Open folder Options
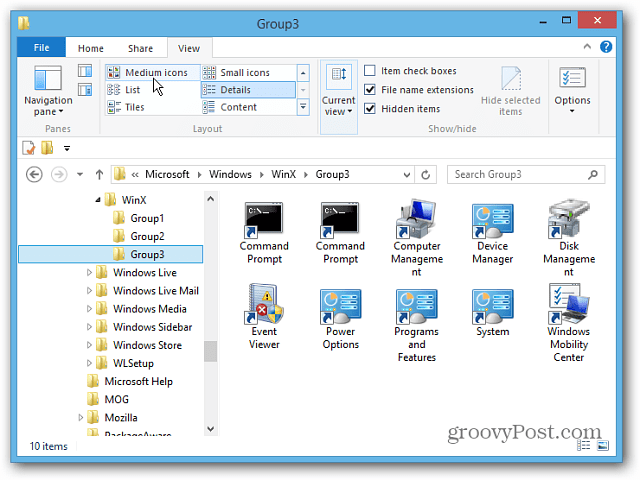 (x=572, y=90)
